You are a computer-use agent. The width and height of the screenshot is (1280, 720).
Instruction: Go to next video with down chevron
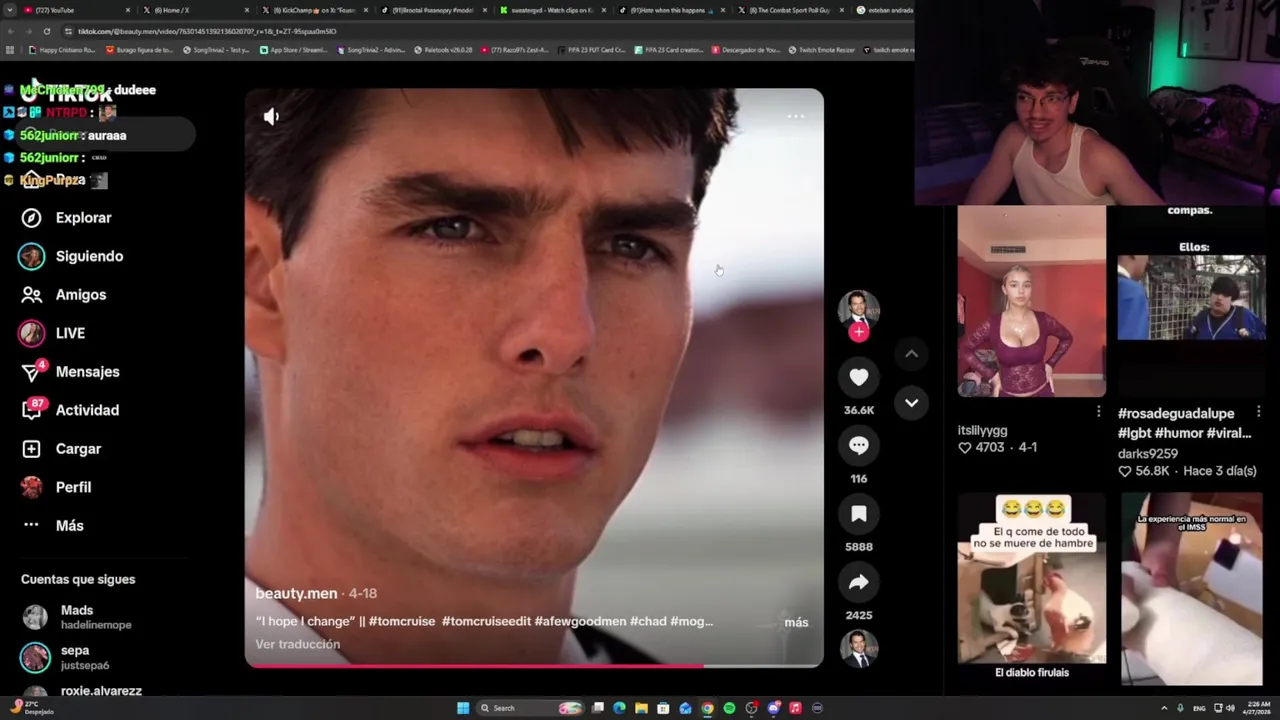[911, 402]
